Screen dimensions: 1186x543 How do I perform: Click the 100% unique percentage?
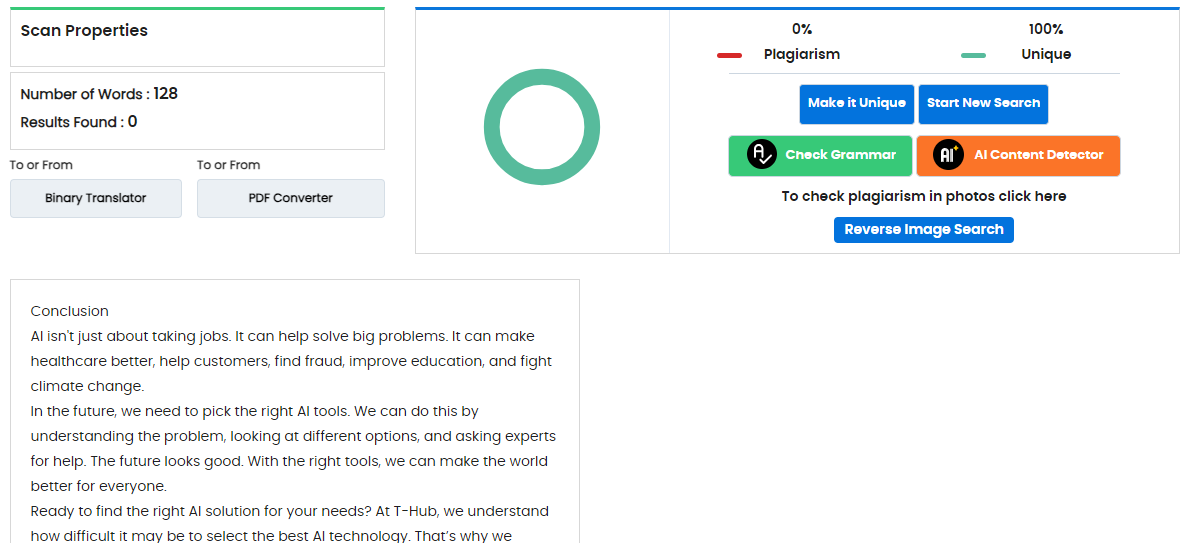(x=1045, y=29)
